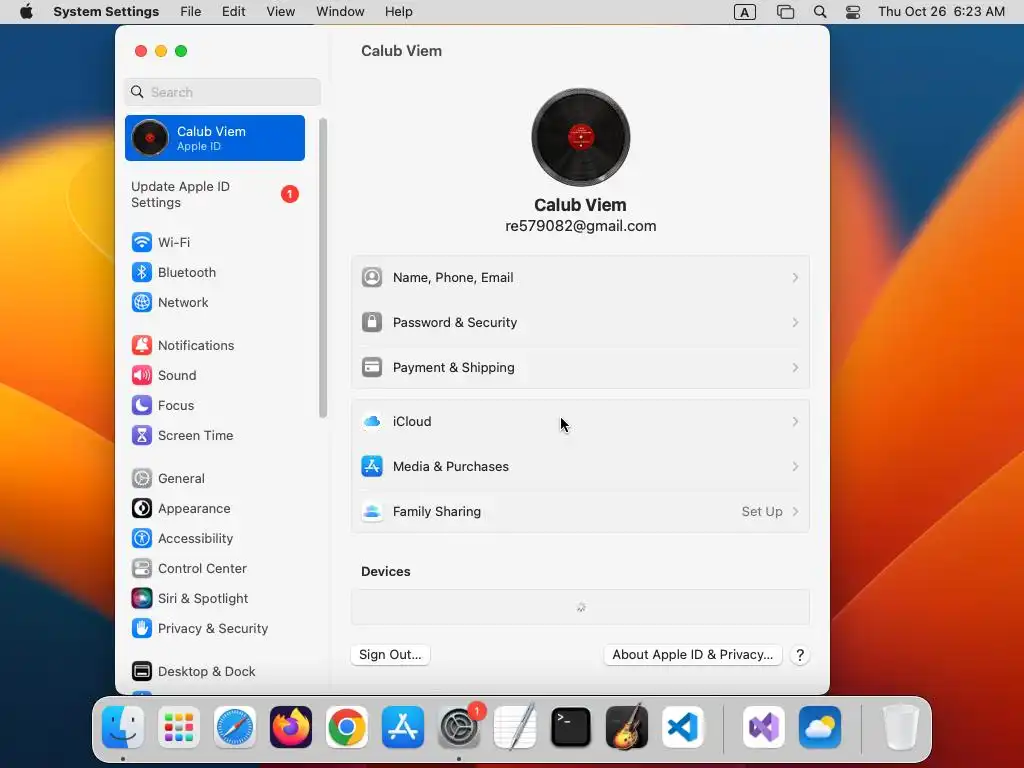The height and width of the screenshot is (768, 1024).
Task: Open Spotlight search in menu bar
Action: pos(820,12)
